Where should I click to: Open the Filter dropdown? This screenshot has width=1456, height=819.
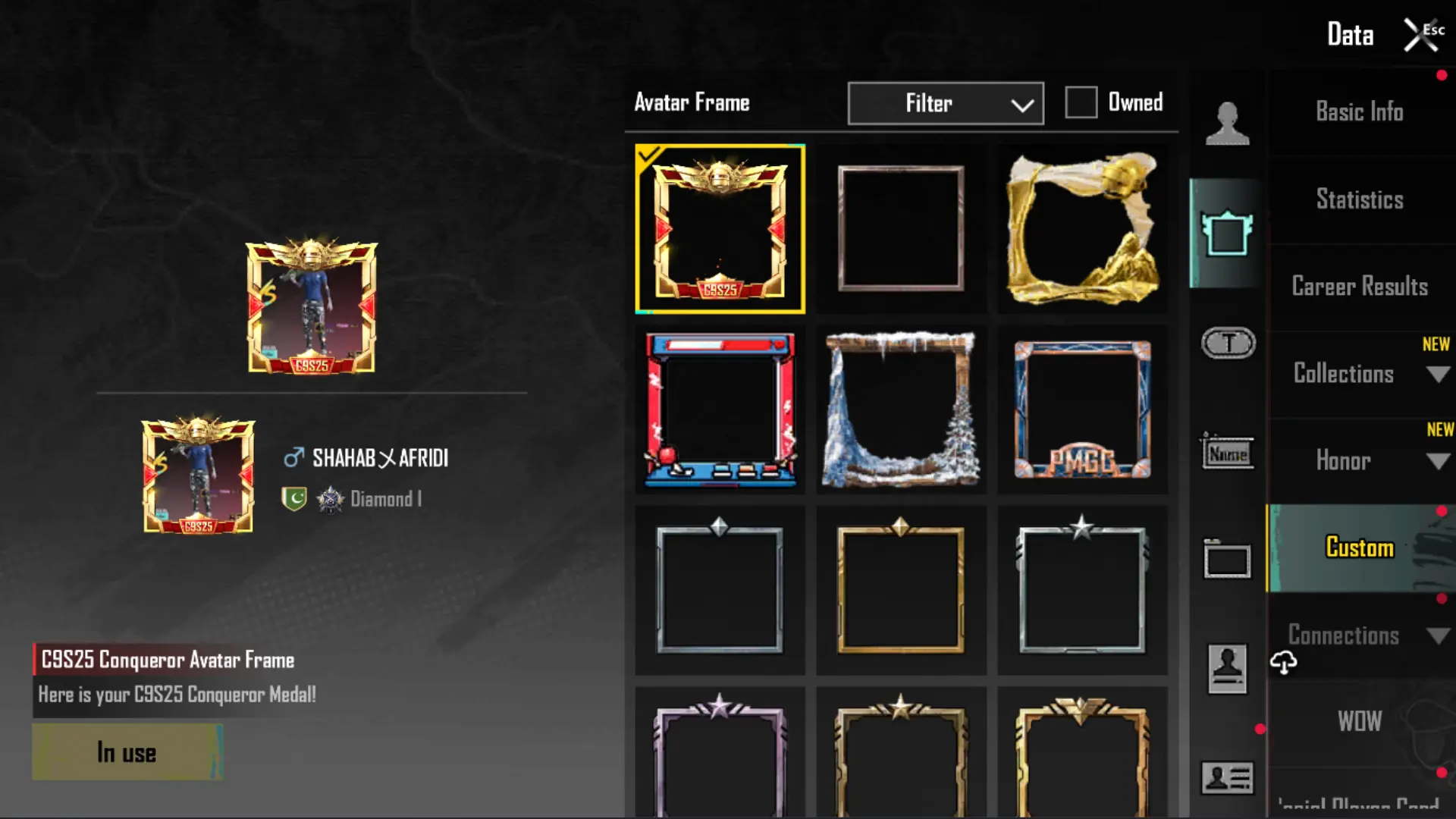[x=946, y=103]
